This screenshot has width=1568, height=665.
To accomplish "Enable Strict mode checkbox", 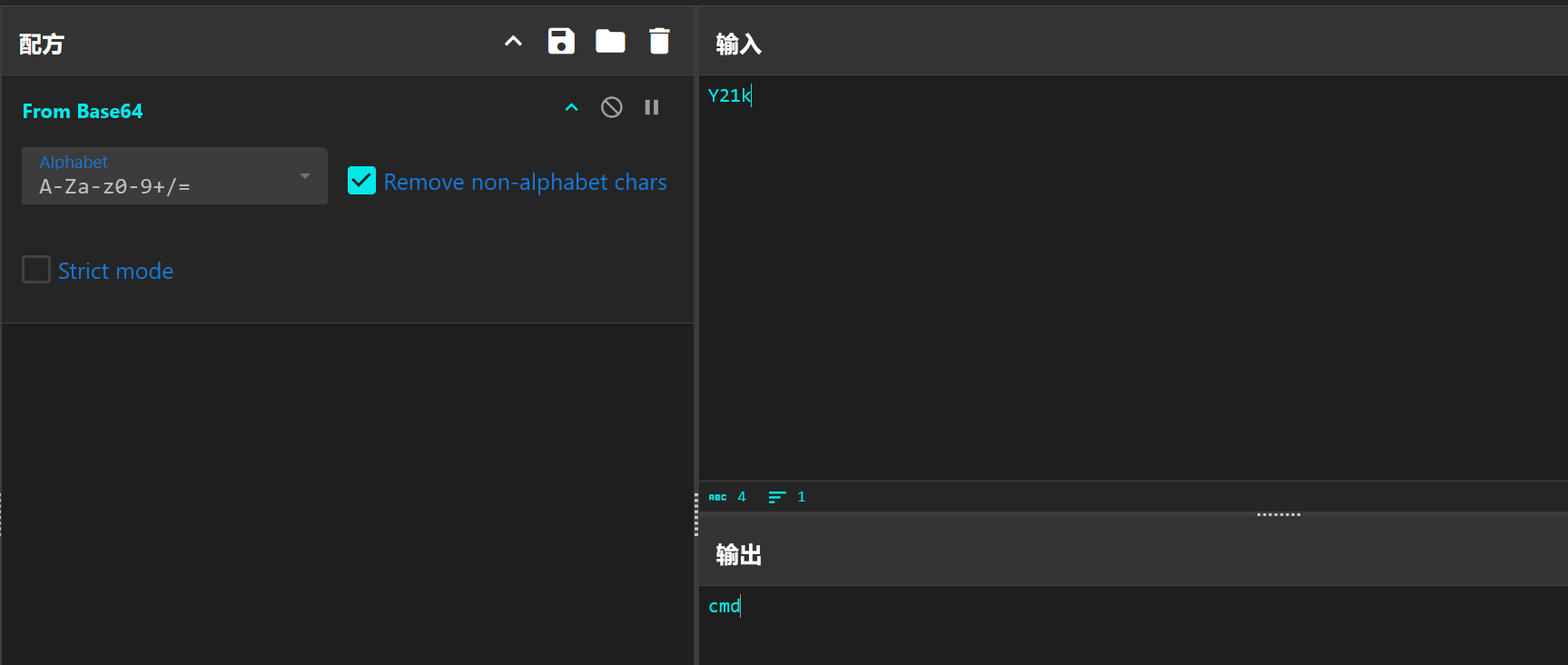I will tap(36, 270).
